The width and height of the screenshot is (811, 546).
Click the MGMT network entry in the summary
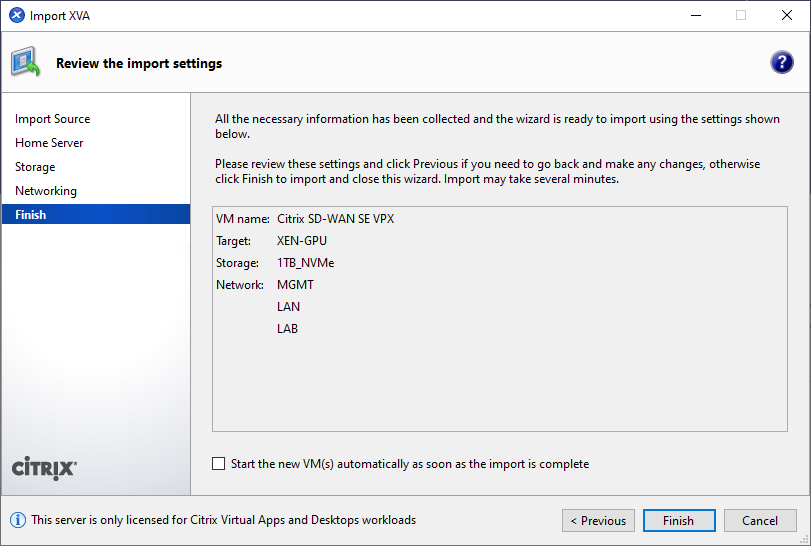[295, 285]
